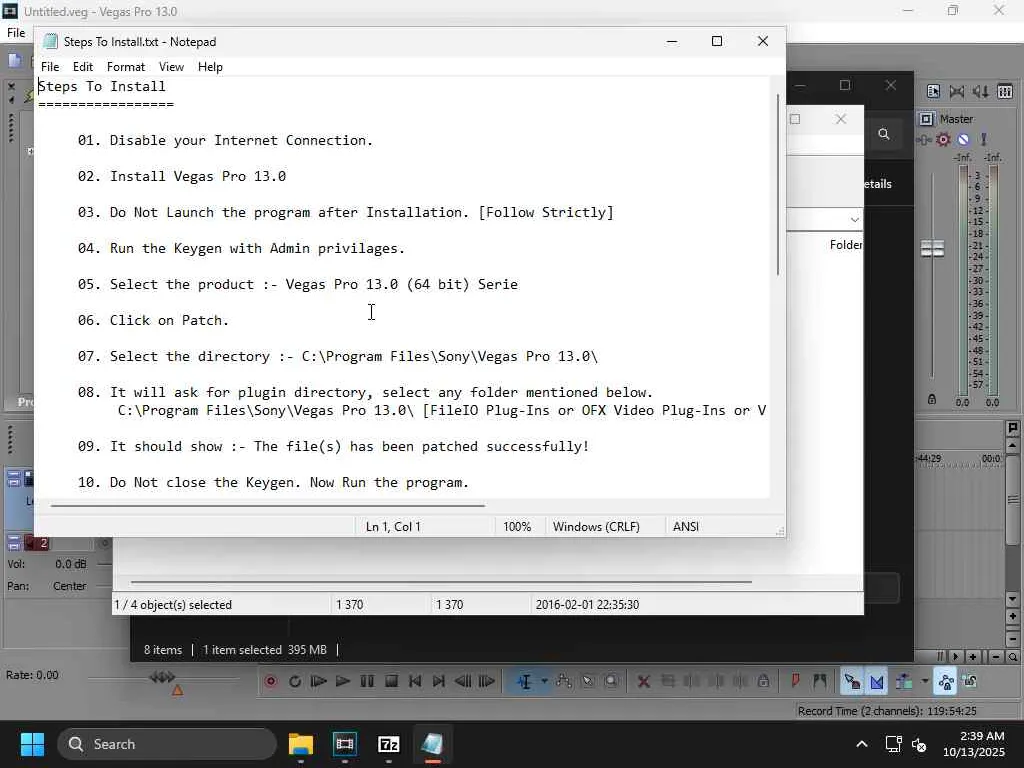Click the Lock Event padlock icon

pos(763,682)
